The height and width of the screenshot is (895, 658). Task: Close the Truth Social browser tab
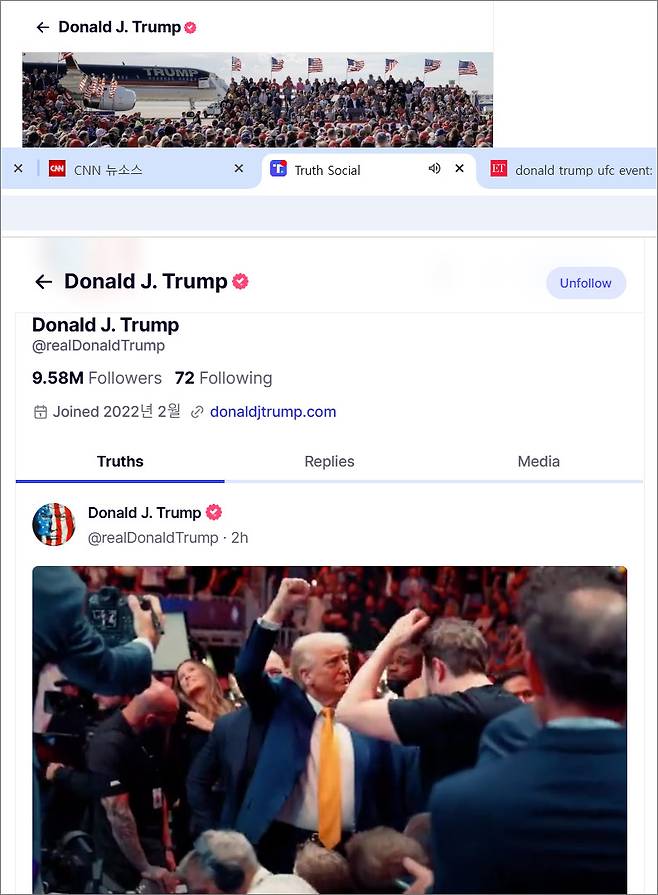[x=459, y=168]
